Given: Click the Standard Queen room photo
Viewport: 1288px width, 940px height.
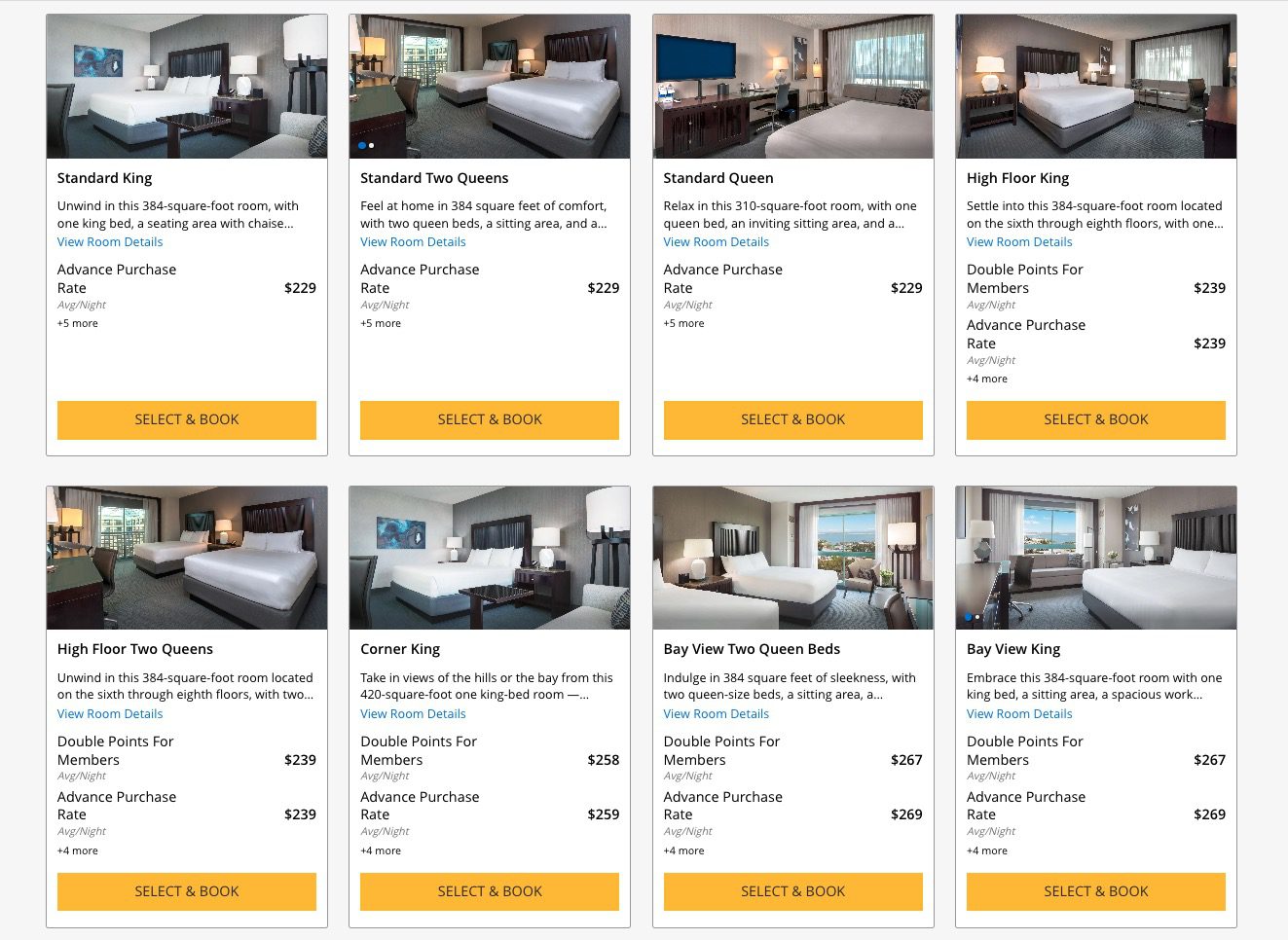Looking at the screenshot, I should (x=792, y=86).
